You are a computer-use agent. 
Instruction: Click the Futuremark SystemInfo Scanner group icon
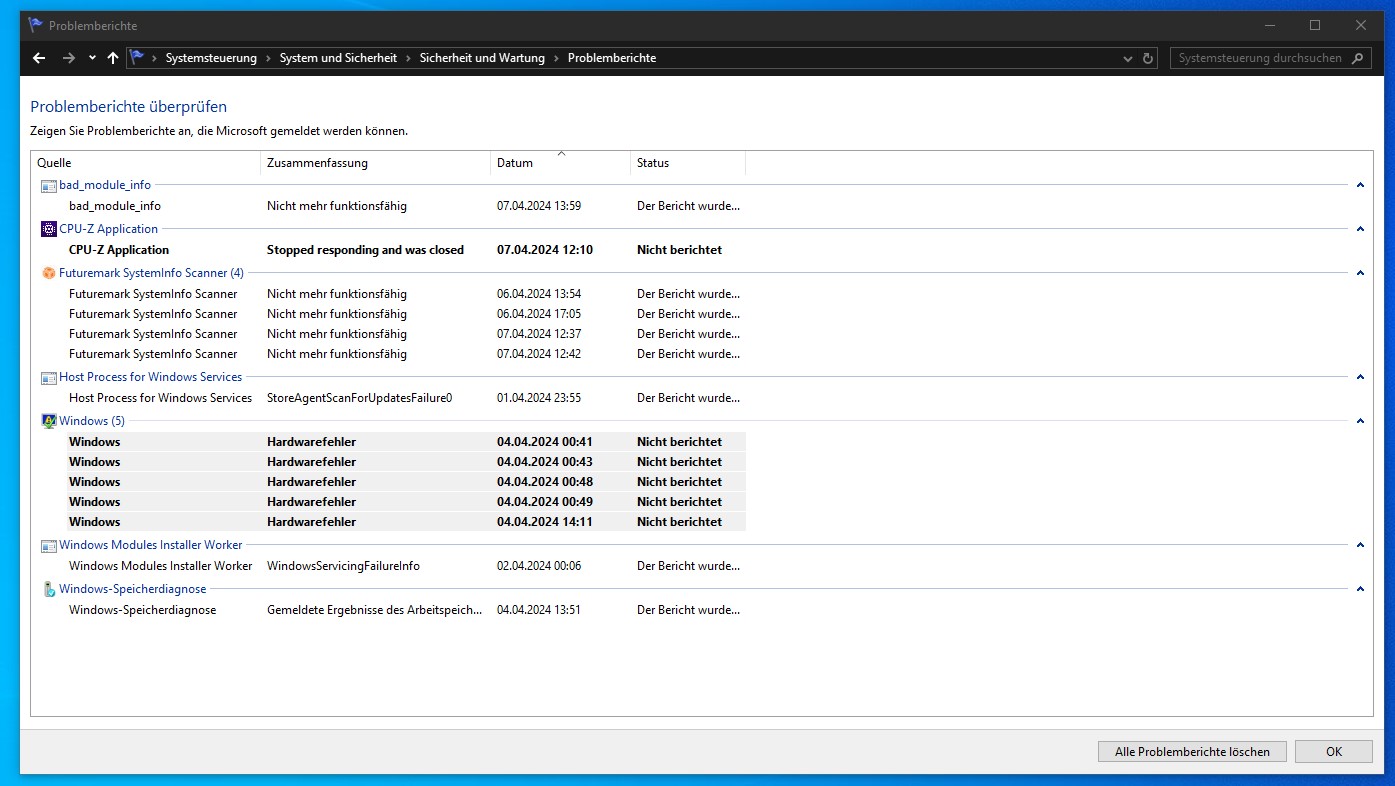click(x=49, y=273)
